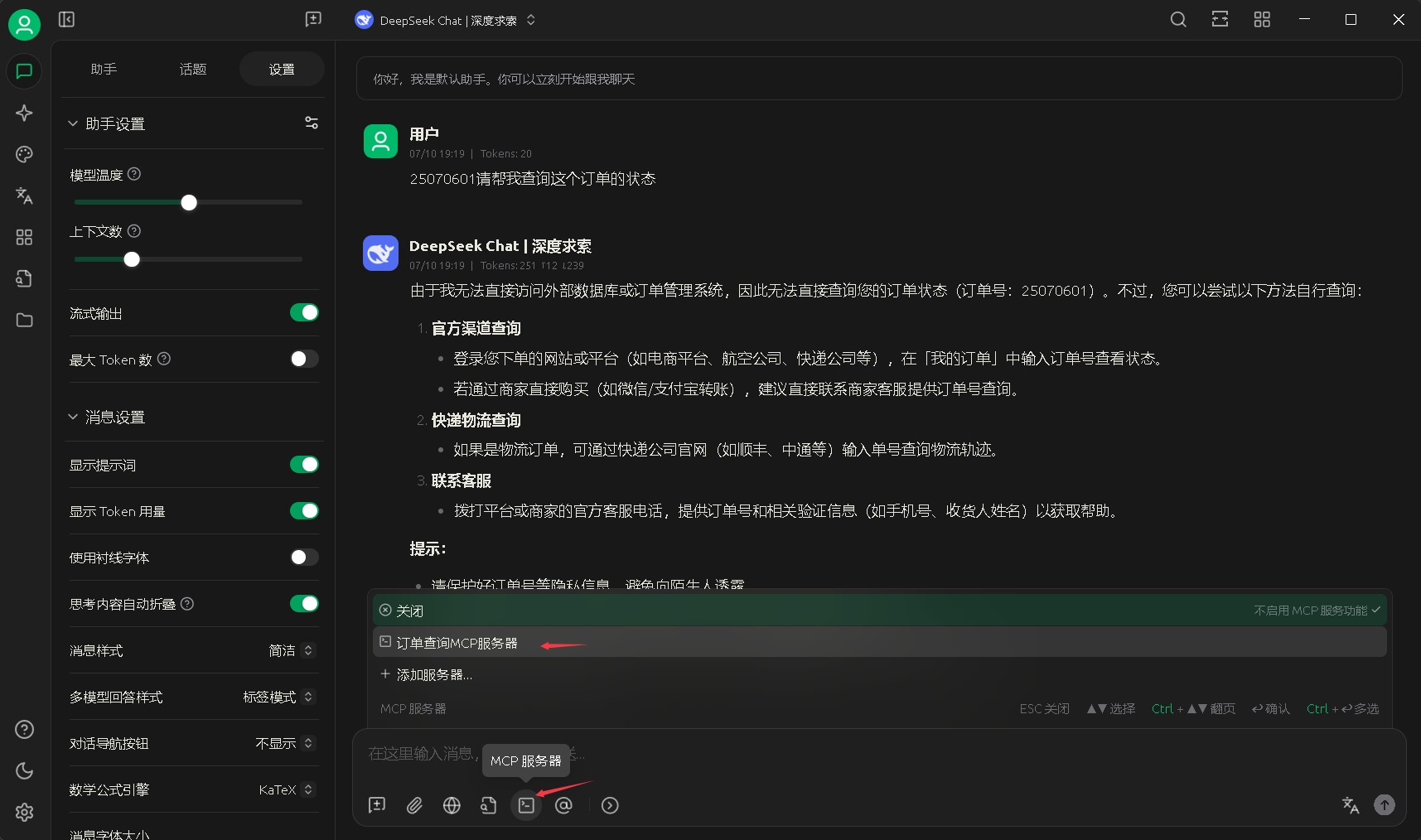Select 订单查询MCP服务器 entry
The image size is (1421, 840).
[x=879, y=643]
